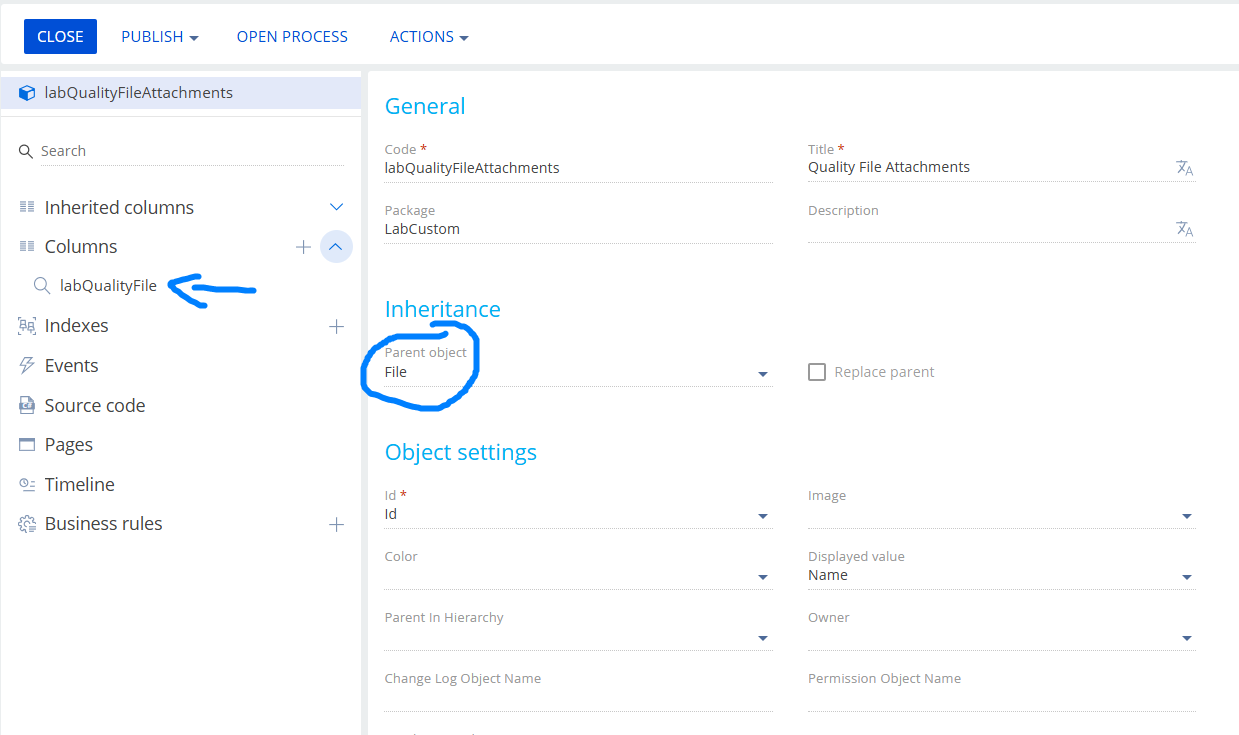
Task: Add a business rule with plus icon
Action: (336, 524)
